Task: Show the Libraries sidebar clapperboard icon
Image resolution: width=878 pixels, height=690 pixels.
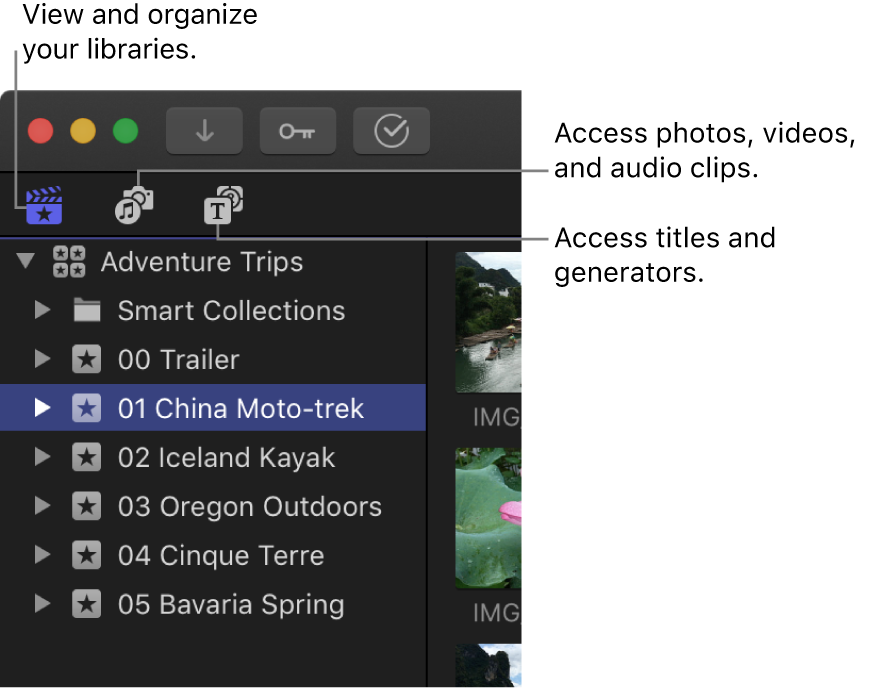Action: 44,205
